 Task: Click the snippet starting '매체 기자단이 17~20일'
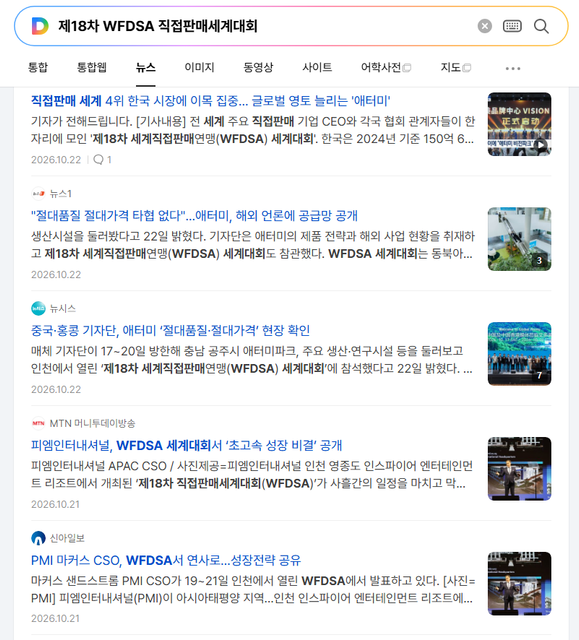252,360
